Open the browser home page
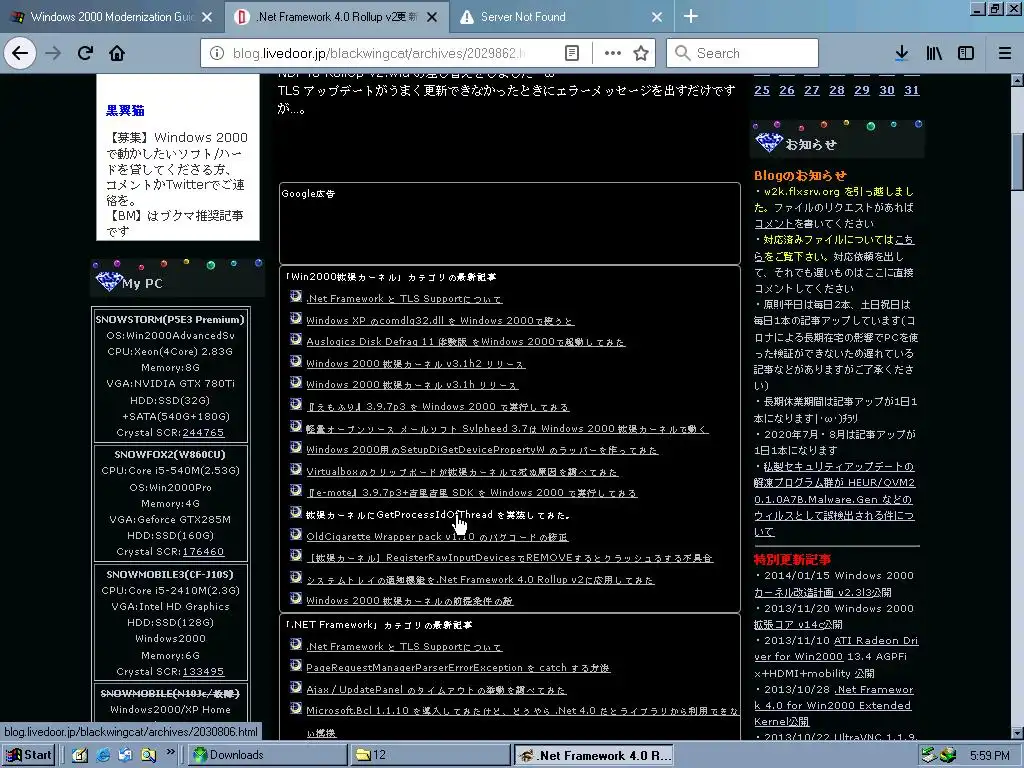 point(117,53)
